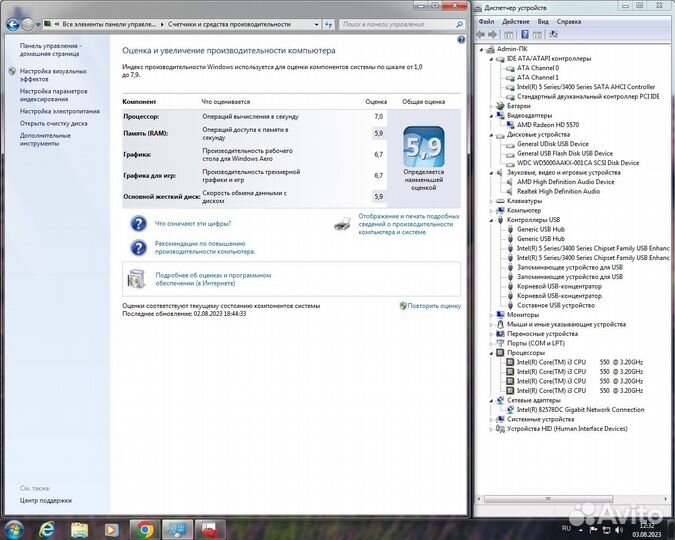Click Back arrow in Device Manager toolbar

(481, 34)
